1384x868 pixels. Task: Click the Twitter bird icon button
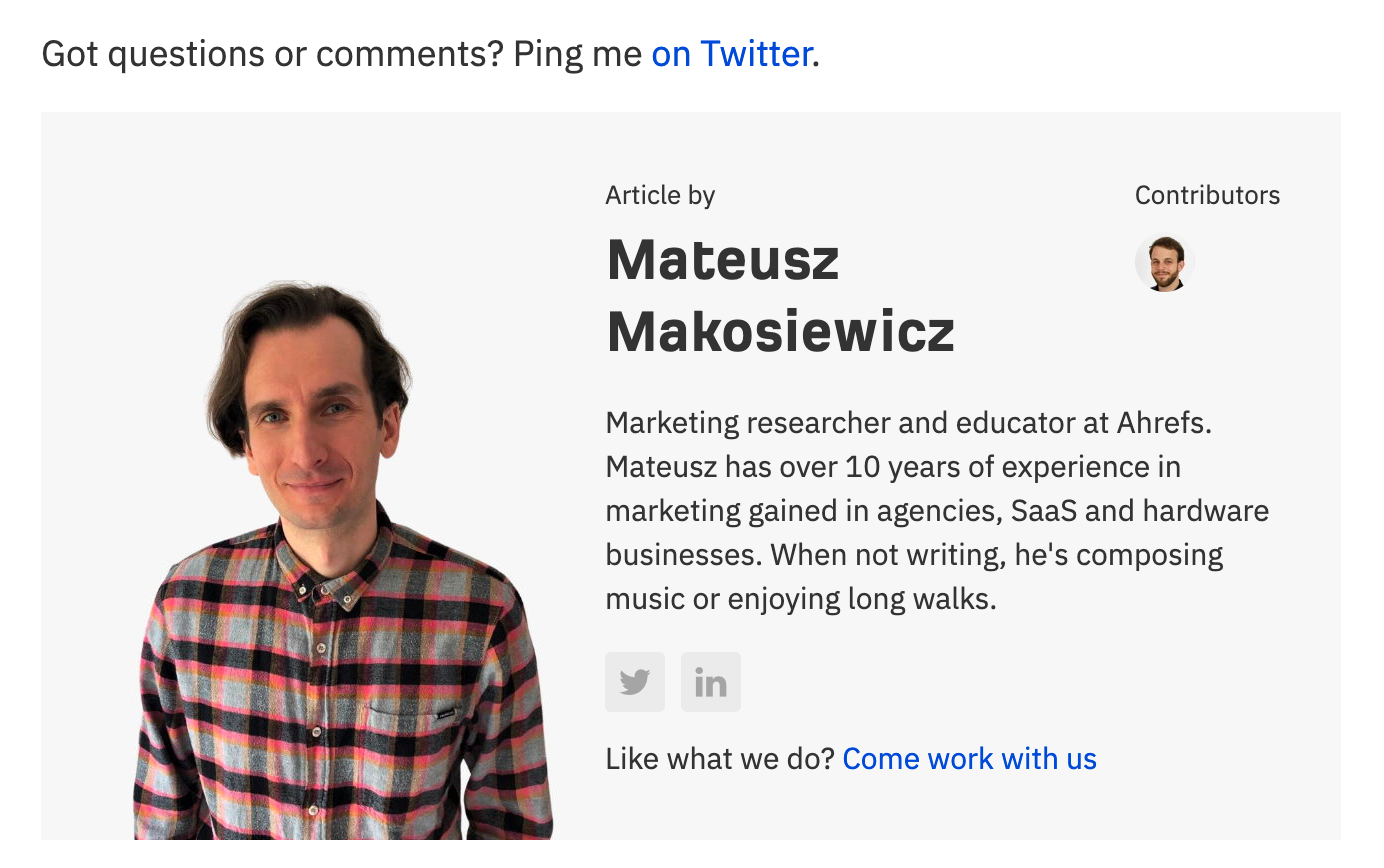pyautogui.click(x=635, y=682)
